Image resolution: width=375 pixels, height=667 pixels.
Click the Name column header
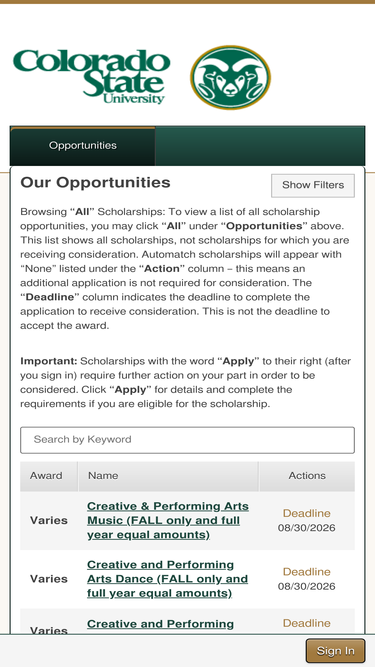tap(103, 476)
